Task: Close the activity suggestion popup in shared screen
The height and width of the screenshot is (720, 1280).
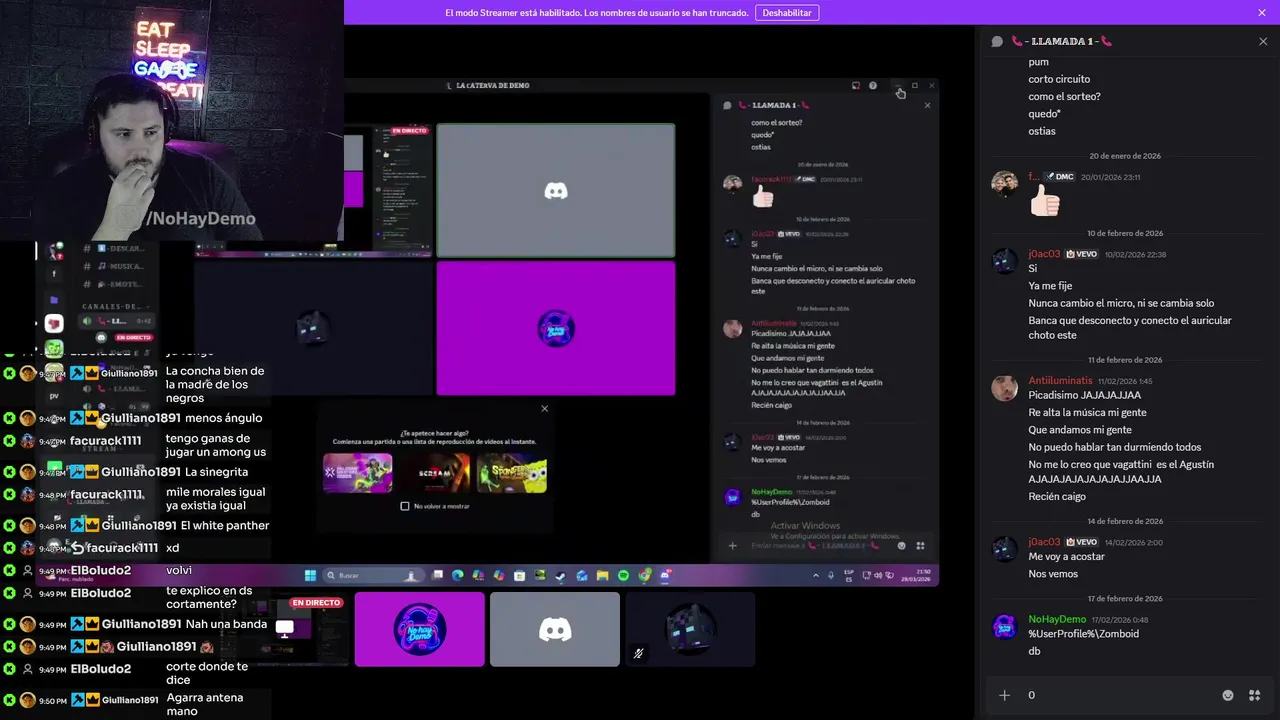Action: click(x=544, y=408)
